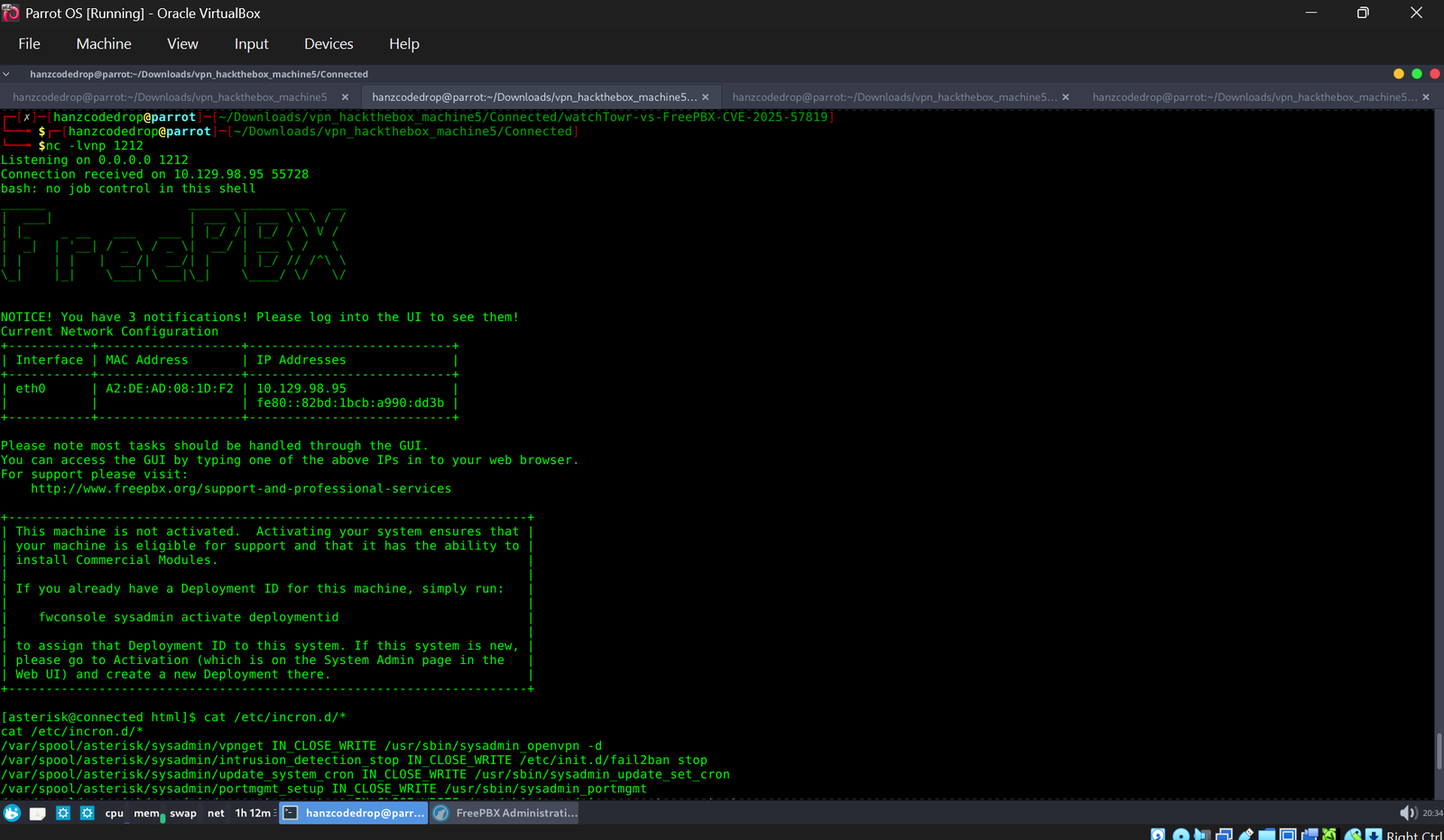The width and height of the screenshot is (1444, 840).
Task: Click the VirtualBox keyboard capture arrow icon
Action: point(1374,835)
